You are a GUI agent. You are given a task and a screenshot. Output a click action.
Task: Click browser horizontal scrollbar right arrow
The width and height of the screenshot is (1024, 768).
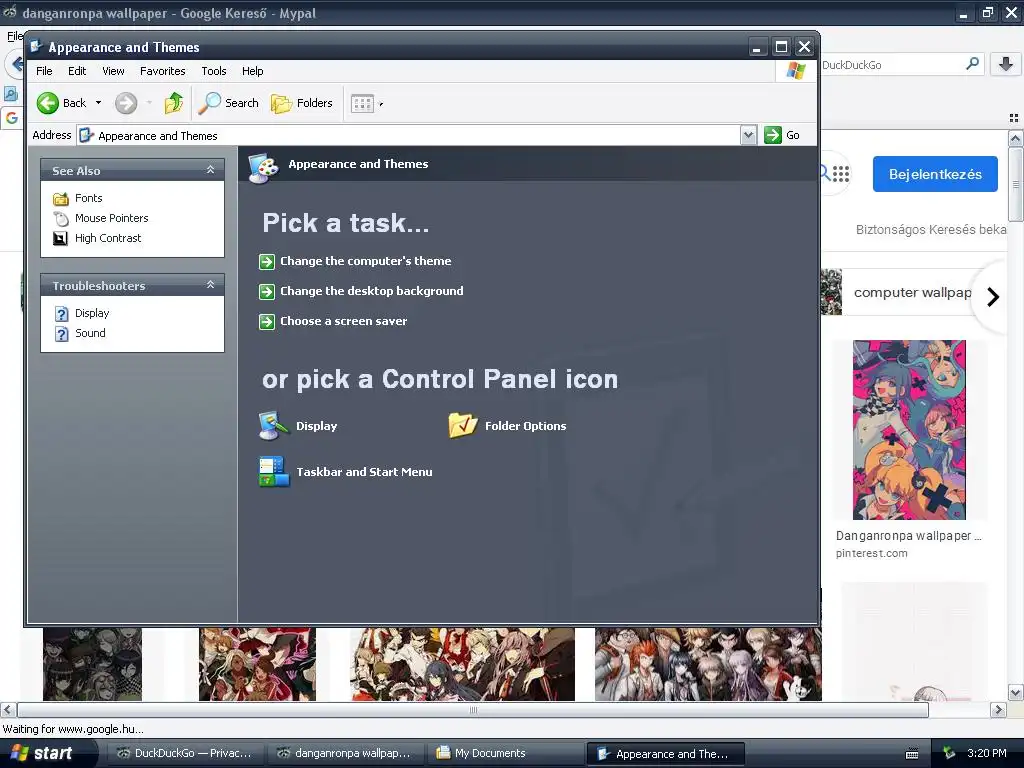pyautogui.click(x=998, y=709)
